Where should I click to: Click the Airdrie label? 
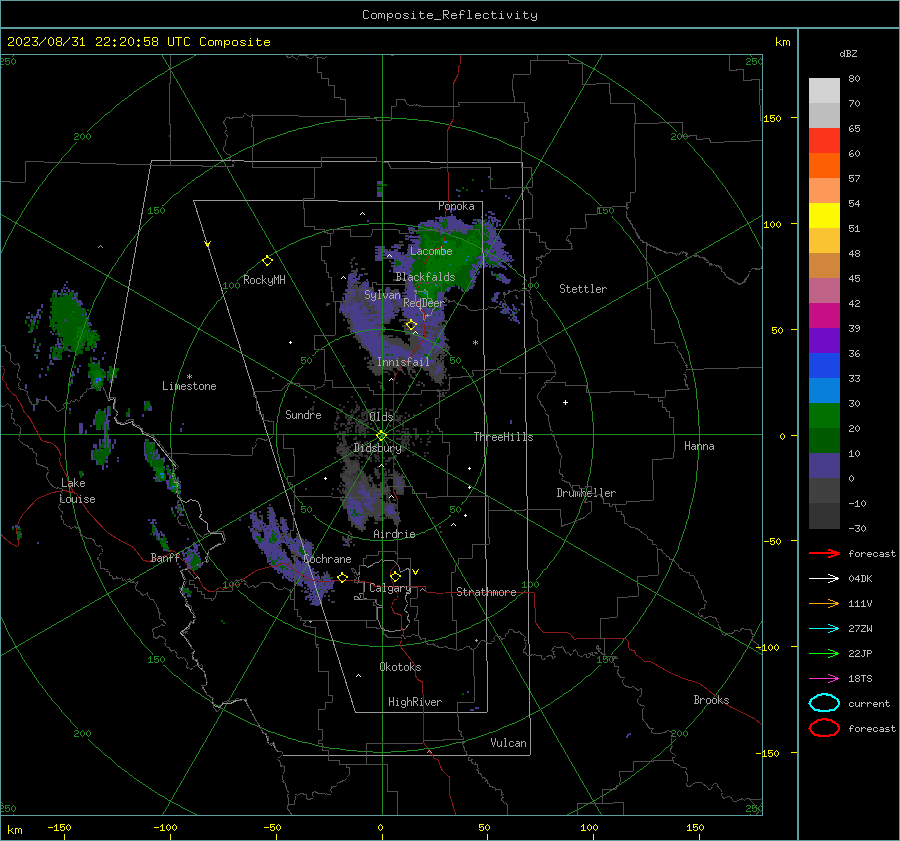394,534
